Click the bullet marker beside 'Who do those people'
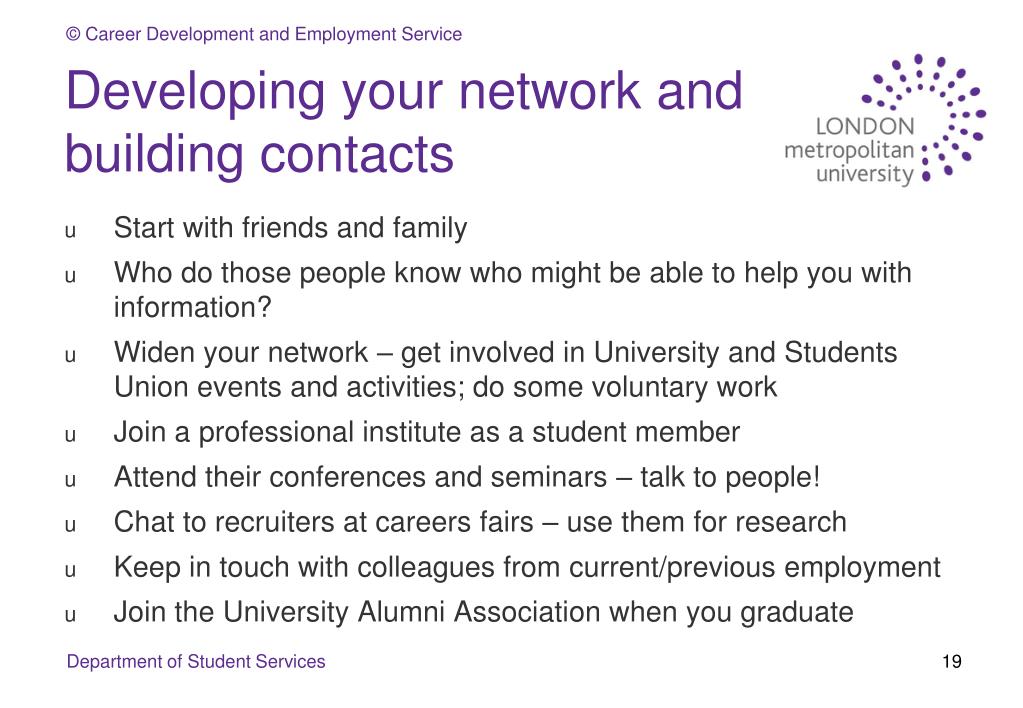 click(x=70, y=276)
